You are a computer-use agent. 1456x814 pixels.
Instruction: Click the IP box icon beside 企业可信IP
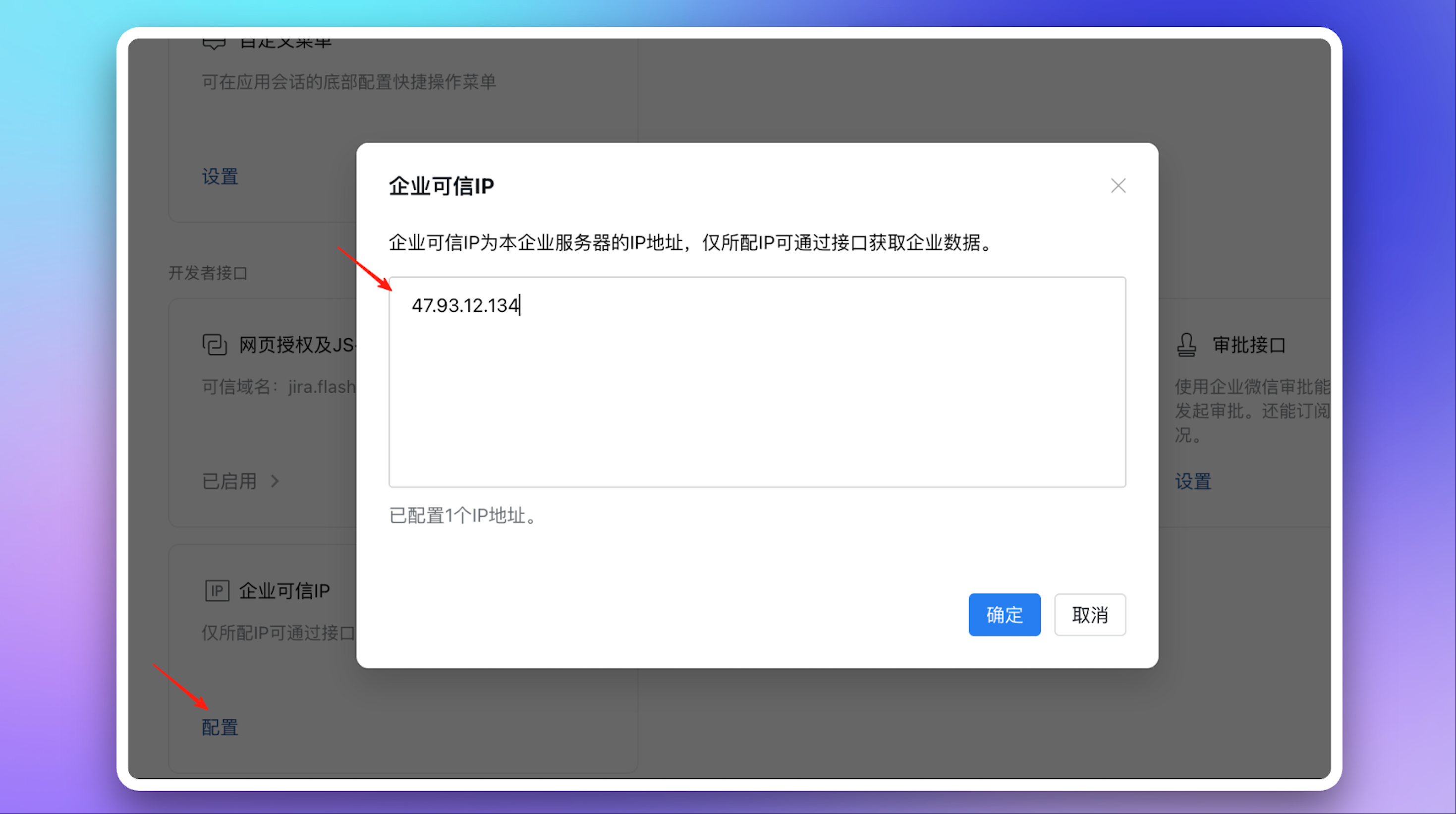[x=217, y=591]
